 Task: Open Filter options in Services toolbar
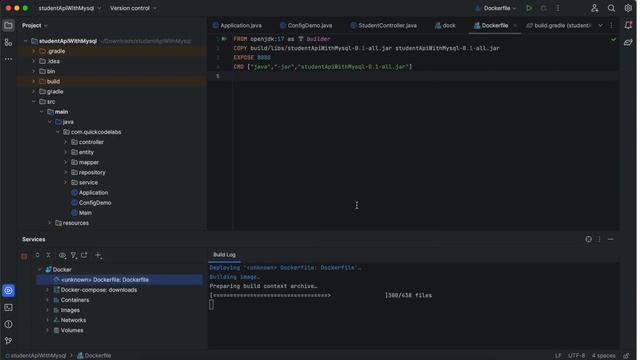click(x=74, y=256)
